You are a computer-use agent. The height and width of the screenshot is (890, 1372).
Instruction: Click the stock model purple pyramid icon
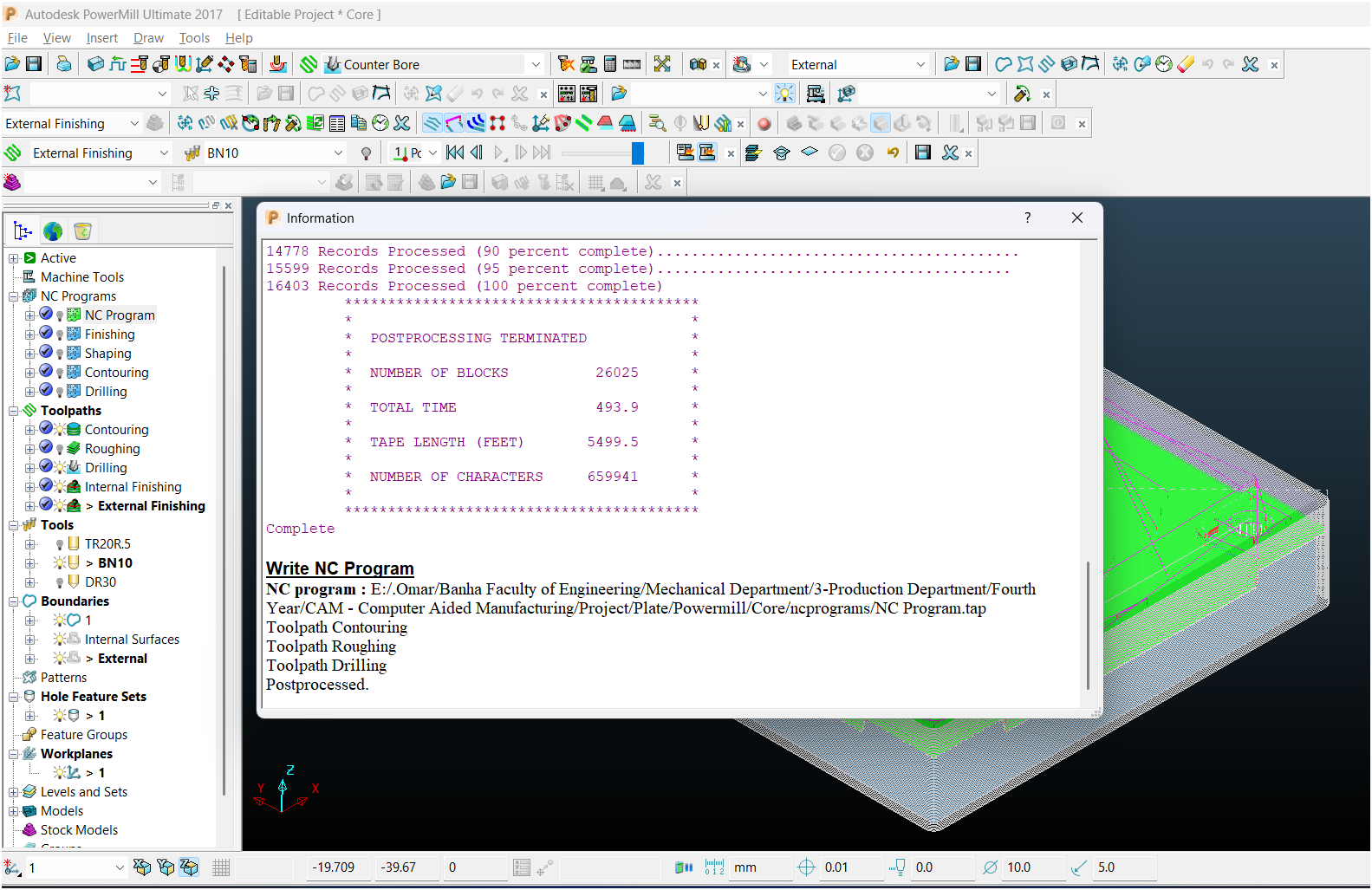[12, 182]
